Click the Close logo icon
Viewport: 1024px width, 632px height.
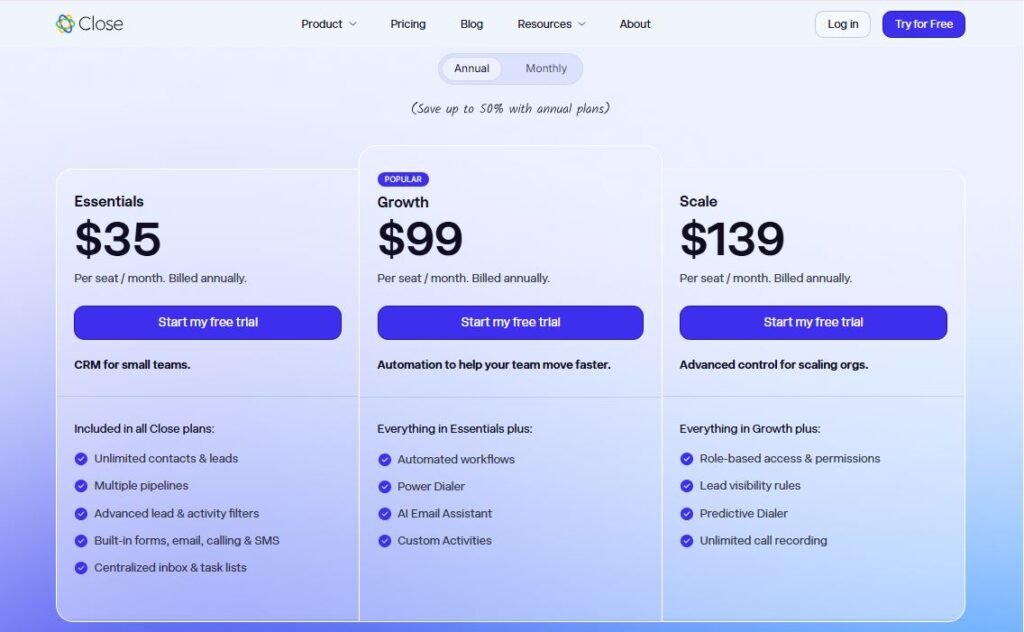[66, 23]
